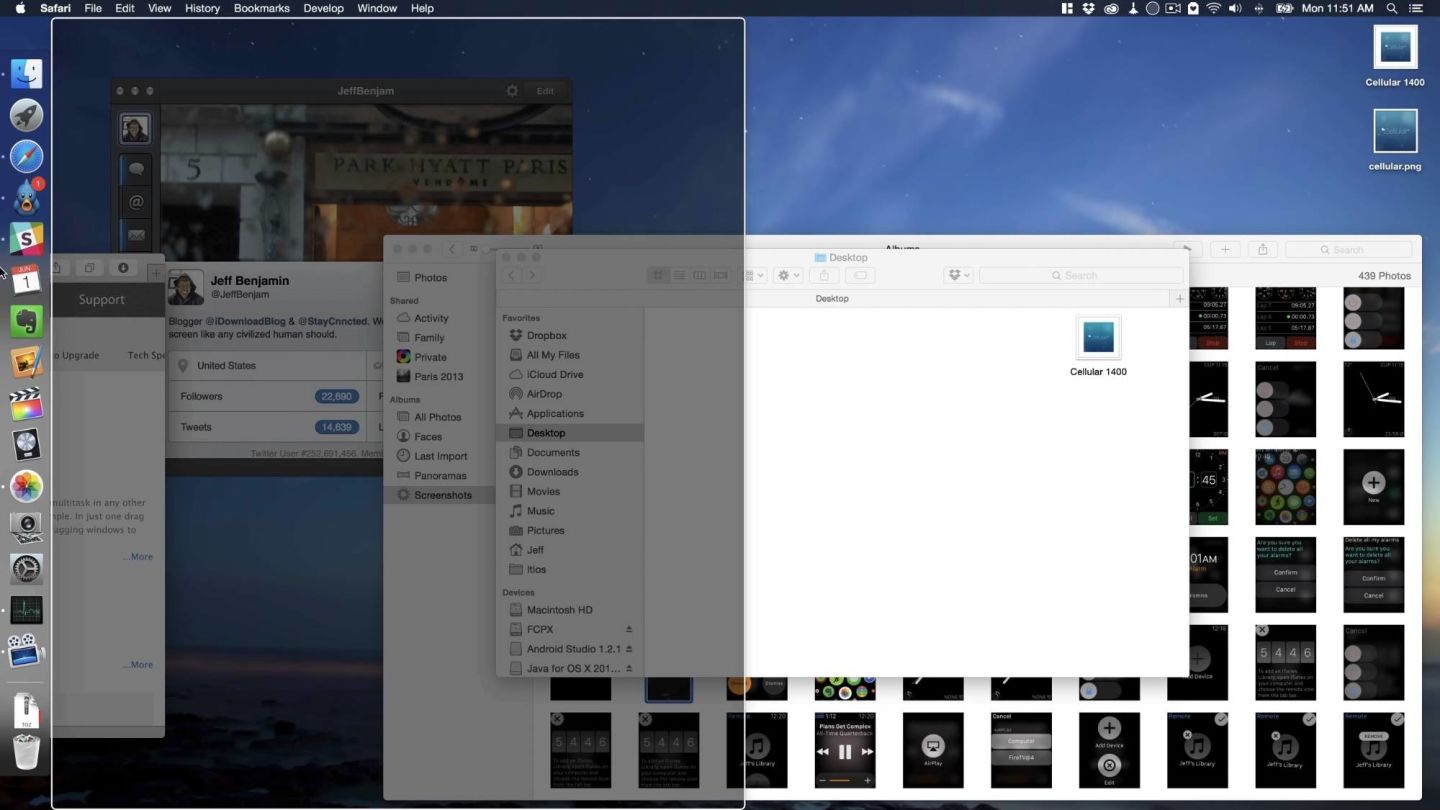Screen dimensions: 1440x810
Task: Click Edit button in JeffBenjam window
Action: (x=545, y=90)
